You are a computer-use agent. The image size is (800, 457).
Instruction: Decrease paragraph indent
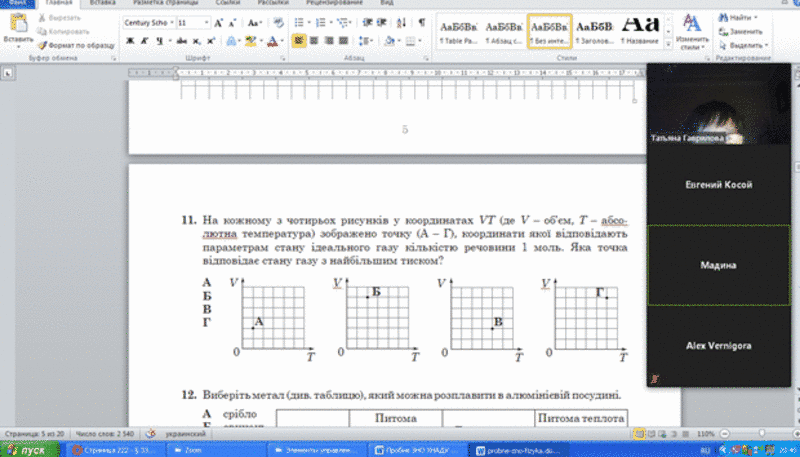point(367,23)
